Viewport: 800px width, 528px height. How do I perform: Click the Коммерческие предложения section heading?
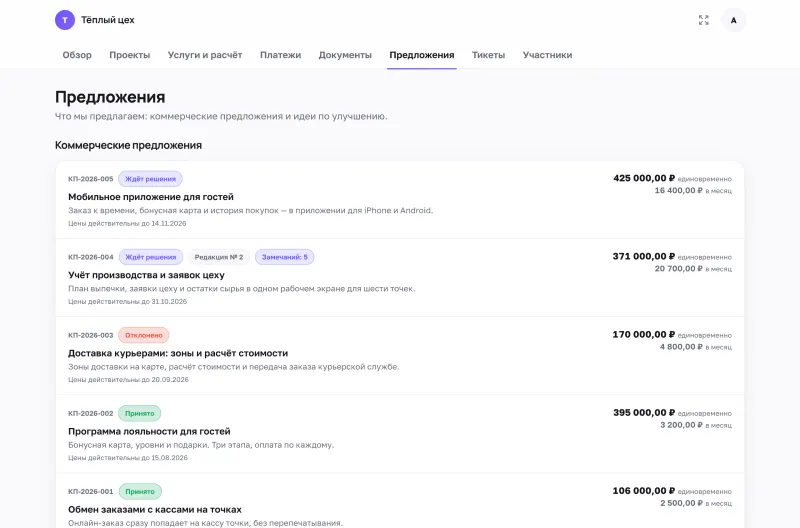(129, 145)
